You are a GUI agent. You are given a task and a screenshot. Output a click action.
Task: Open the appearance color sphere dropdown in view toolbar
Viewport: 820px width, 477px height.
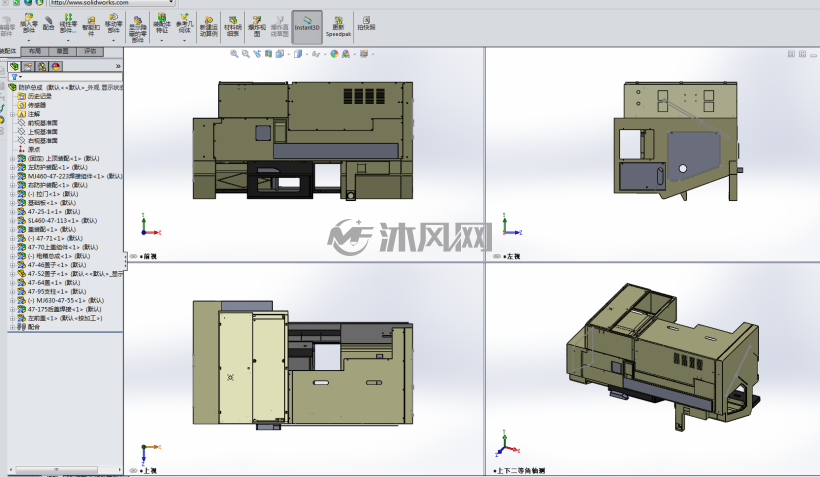[335, 54]
